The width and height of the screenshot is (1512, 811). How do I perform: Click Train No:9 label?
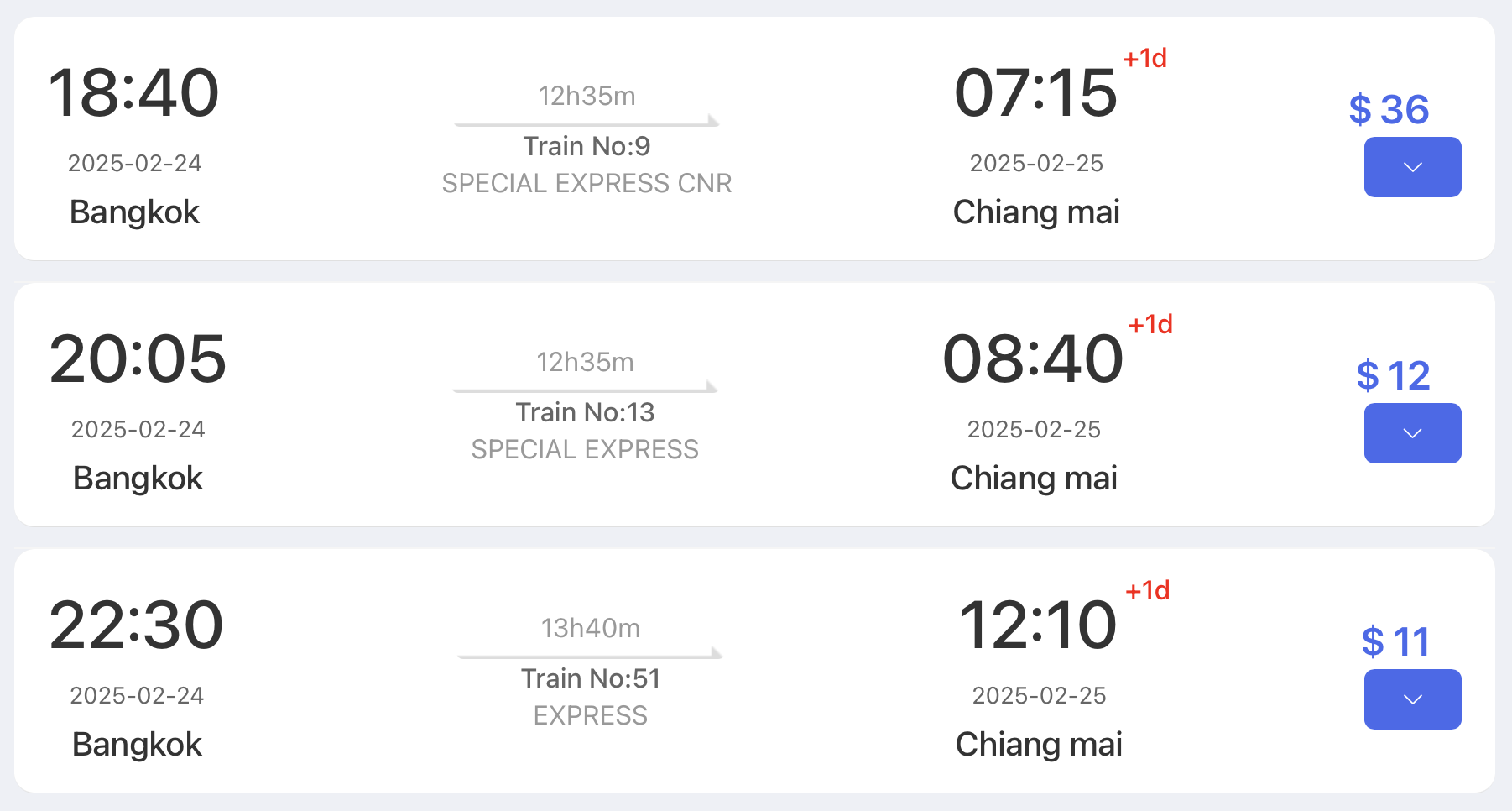587,147
